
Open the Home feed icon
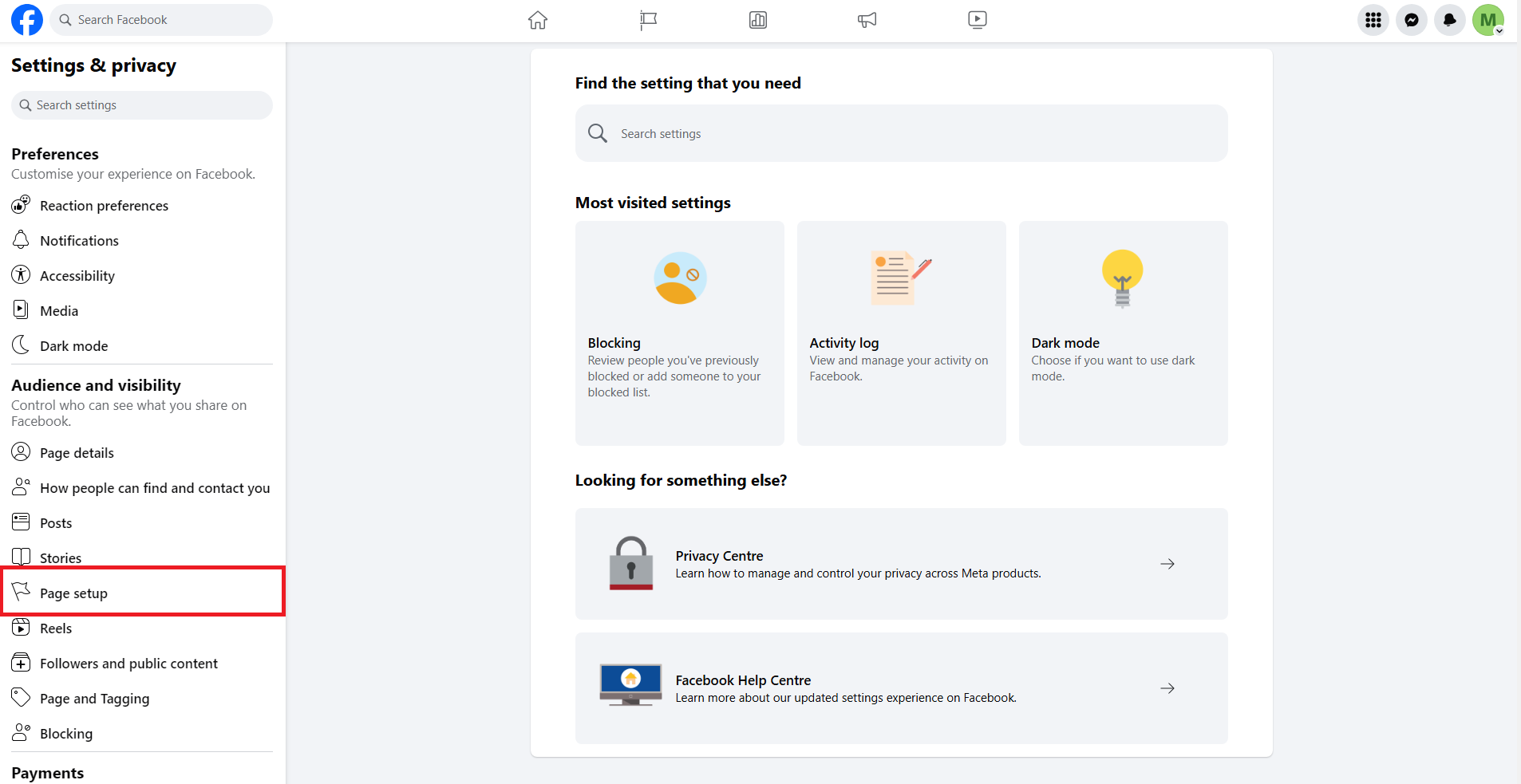[538, 20]
